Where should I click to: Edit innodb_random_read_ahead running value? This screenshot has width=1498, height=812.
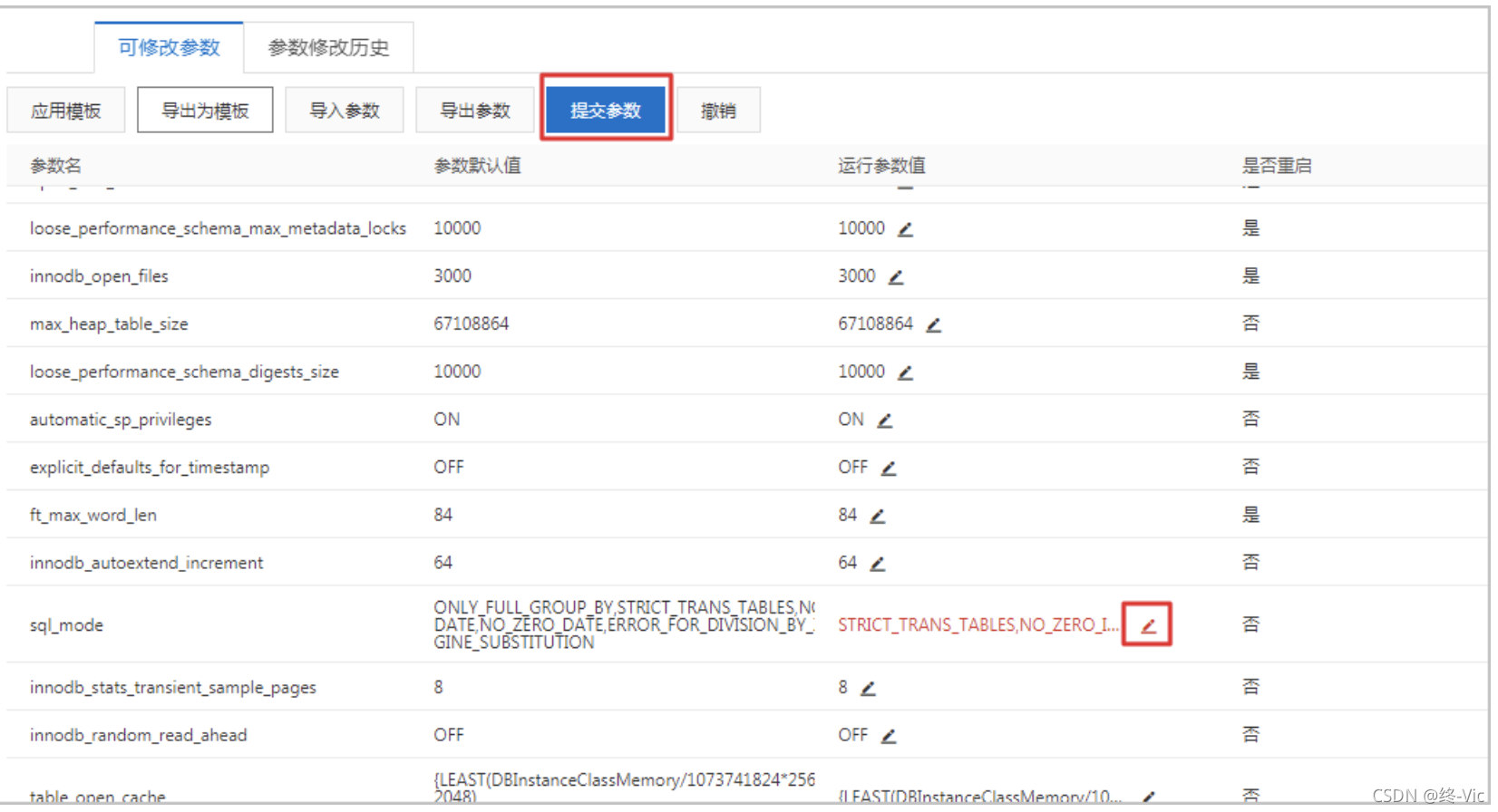[889, 737]
